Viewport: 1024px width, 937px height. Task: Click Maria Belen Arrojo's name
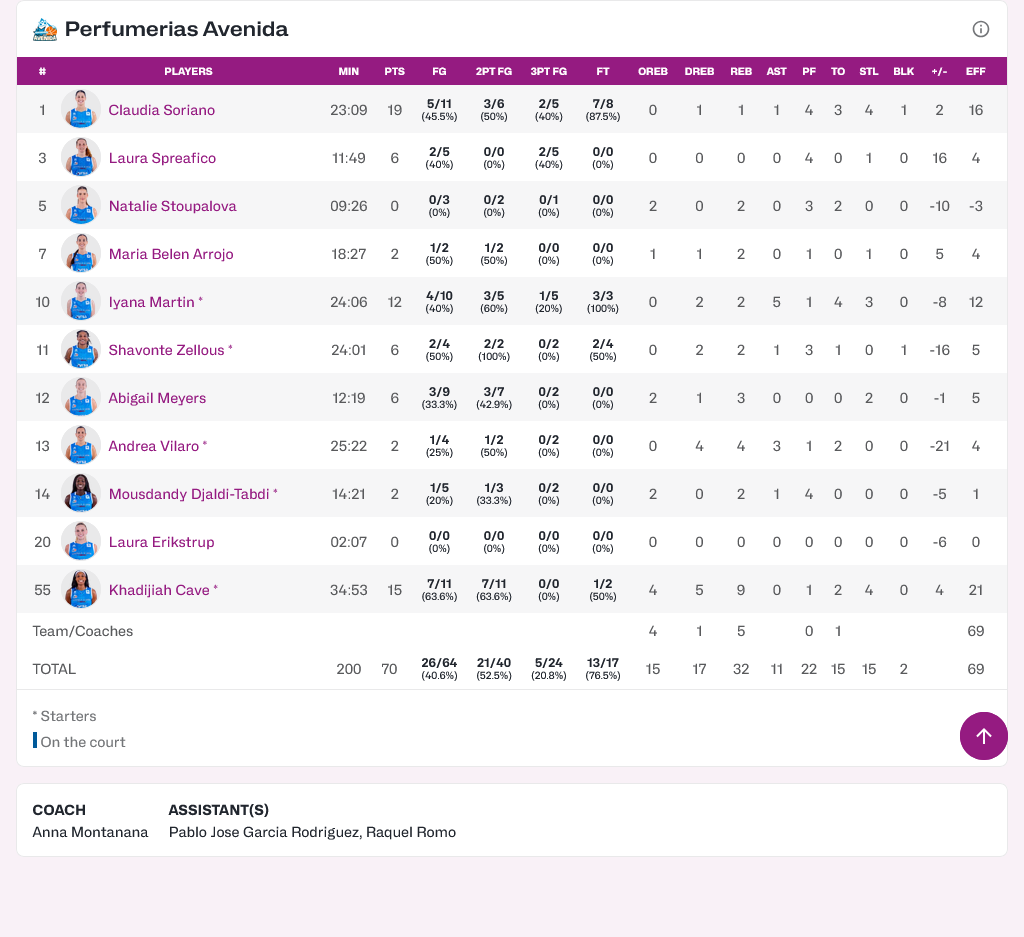pos(171,254)
